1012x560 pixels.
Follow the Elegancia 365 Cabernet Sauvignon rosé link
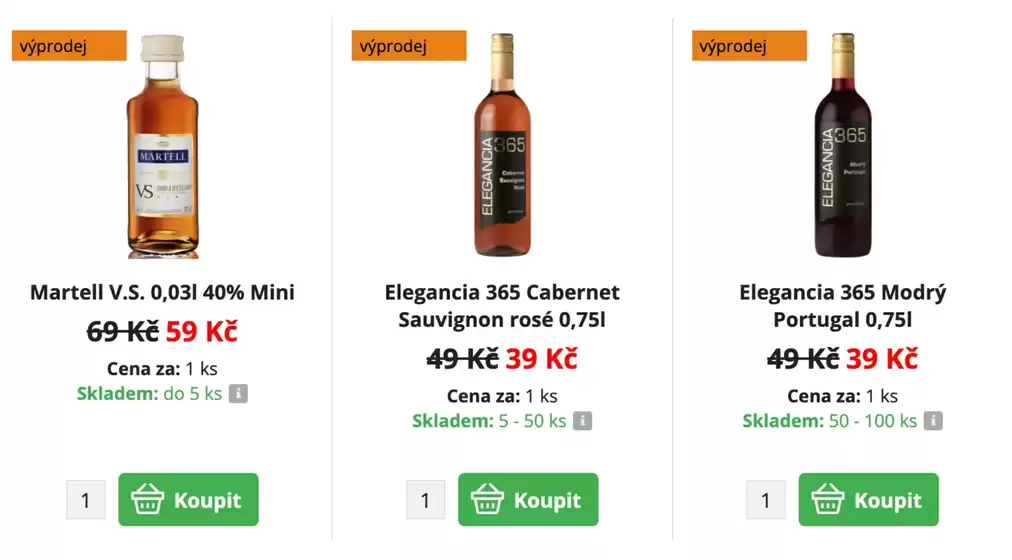(502, 306)
